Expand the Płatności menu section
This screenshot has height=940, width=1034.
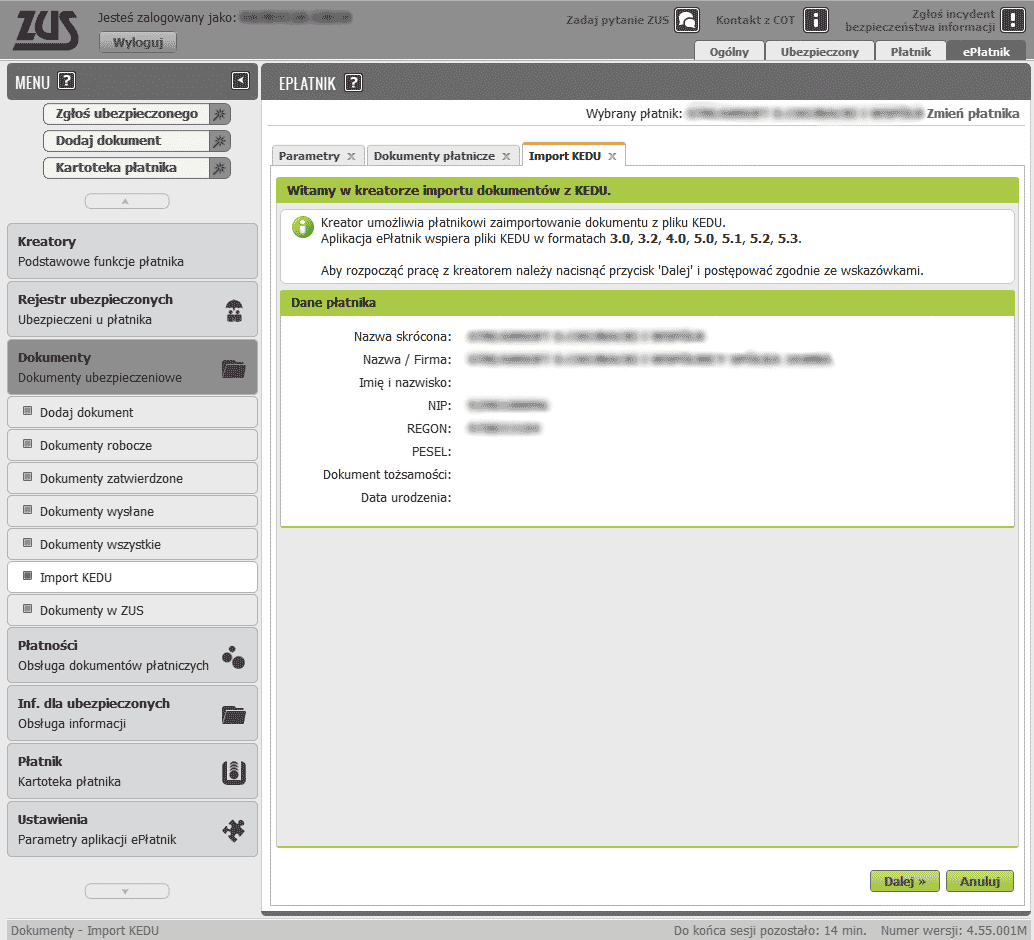pyautogui.click(x=132, y=655)
